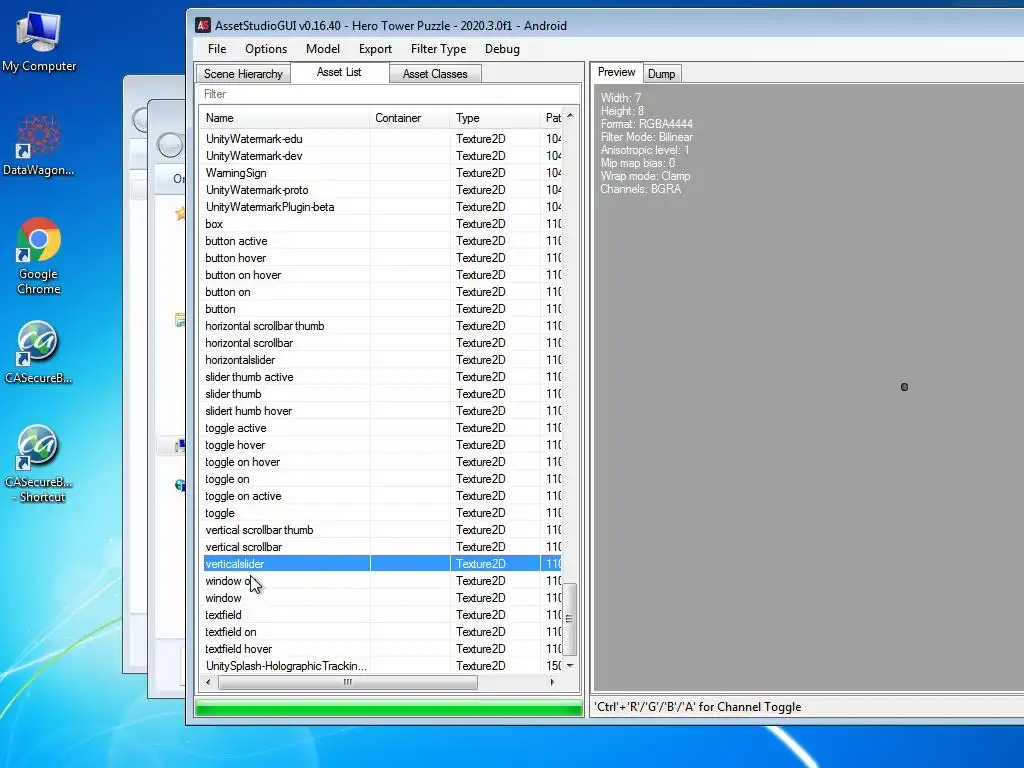This screenshot has height=768, width=1024.
Task: Click the highlighted verticalslider row
Action: (382, 563)
